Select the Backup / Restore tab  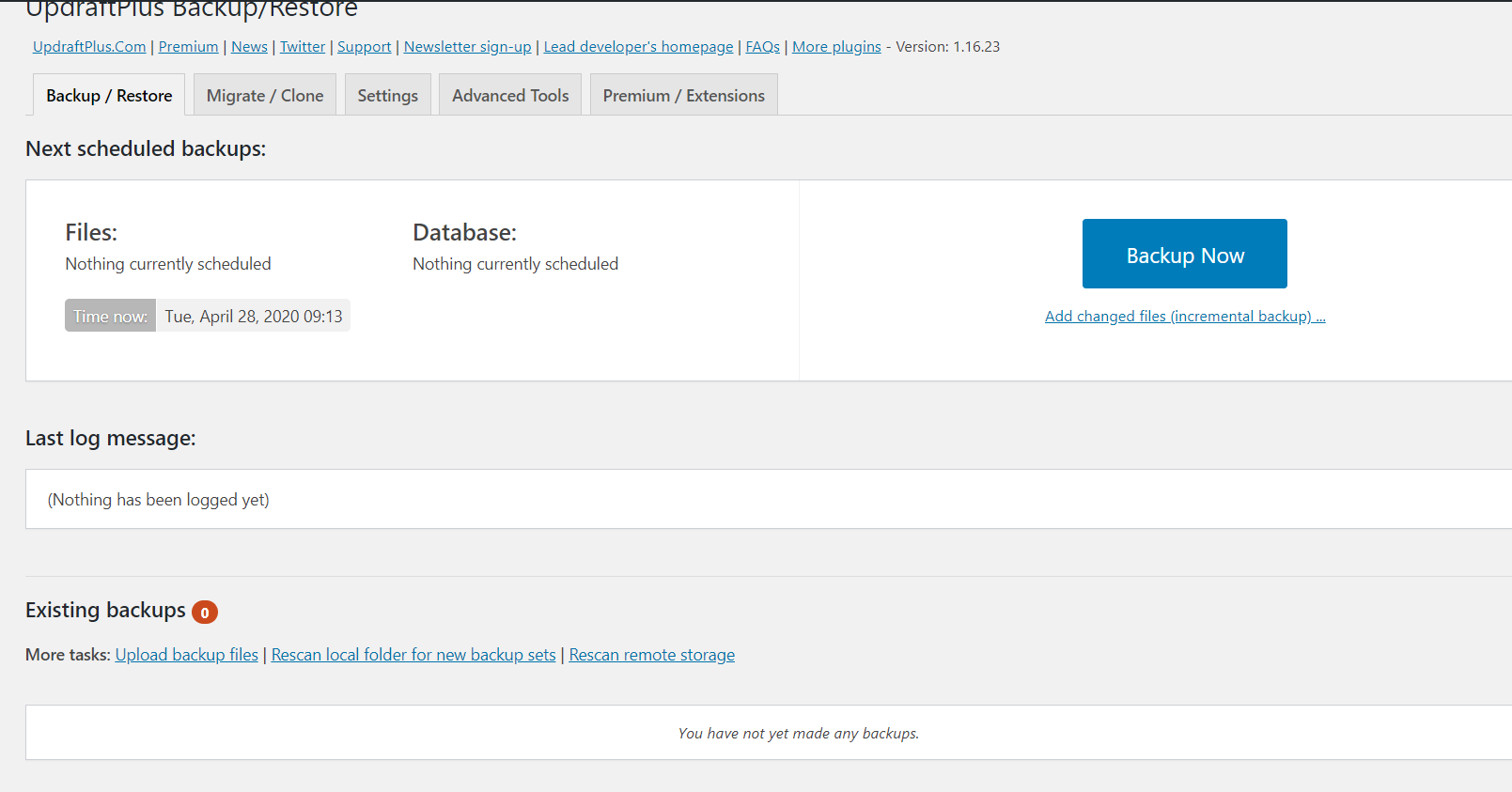(x=109, y=95)
